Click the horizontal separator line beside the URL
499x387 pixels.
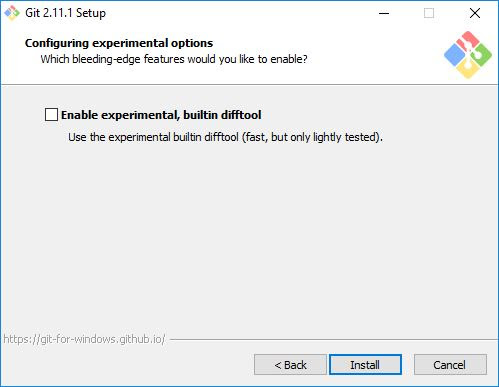pos(334,340)
